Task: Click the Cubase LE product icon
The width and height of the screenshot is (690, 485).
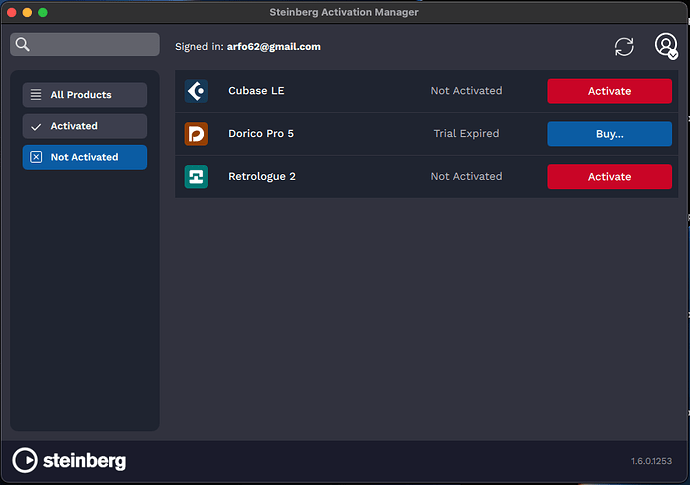Action: (x=196, y=91)
